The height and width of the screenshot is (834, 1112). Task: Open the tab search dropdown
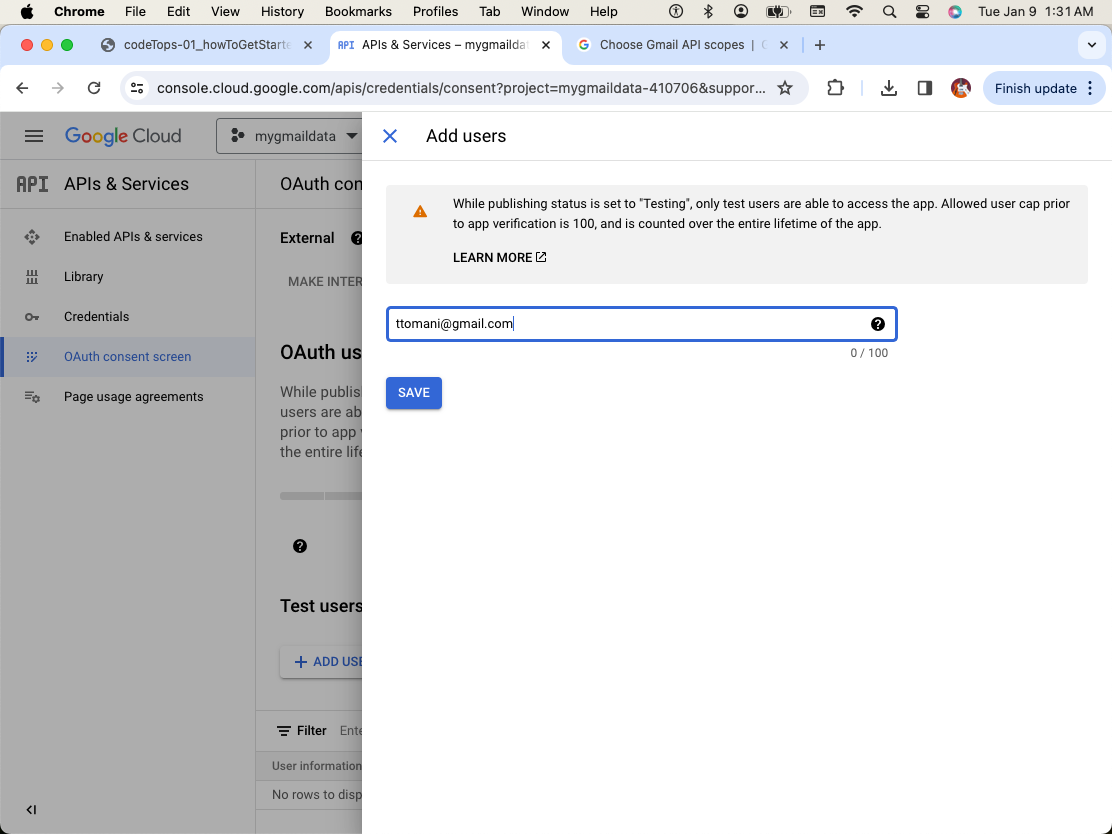coord(1091,45)
